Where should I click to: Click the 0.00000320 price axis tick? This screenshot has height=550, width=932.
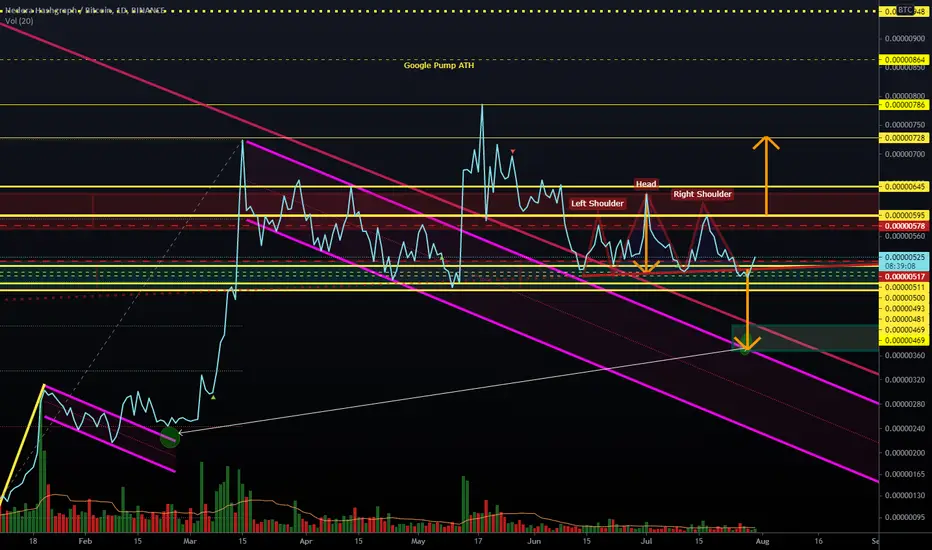(x=905, y=379)
